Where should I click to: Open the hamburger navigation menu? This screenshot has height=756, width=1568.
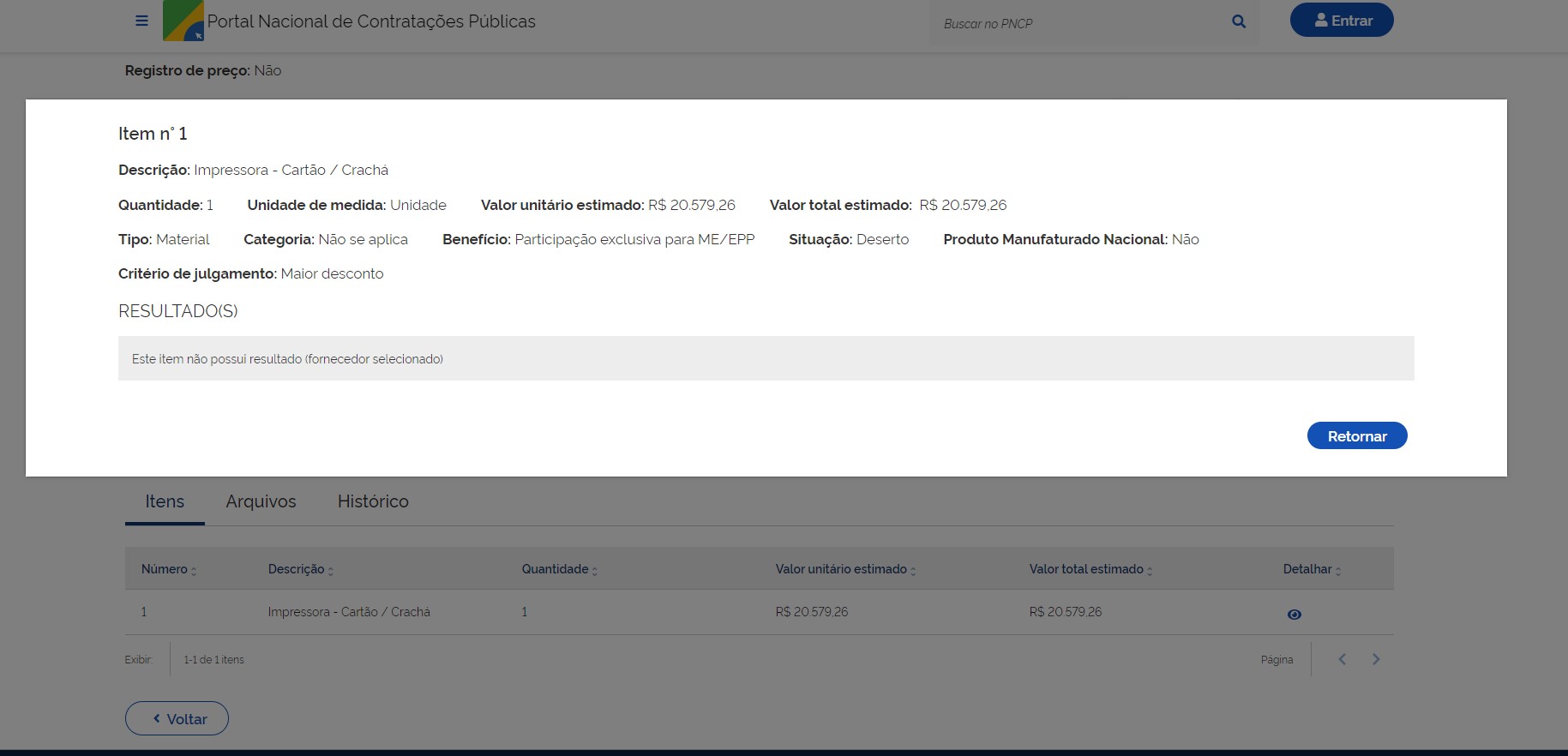click(142, 21)
